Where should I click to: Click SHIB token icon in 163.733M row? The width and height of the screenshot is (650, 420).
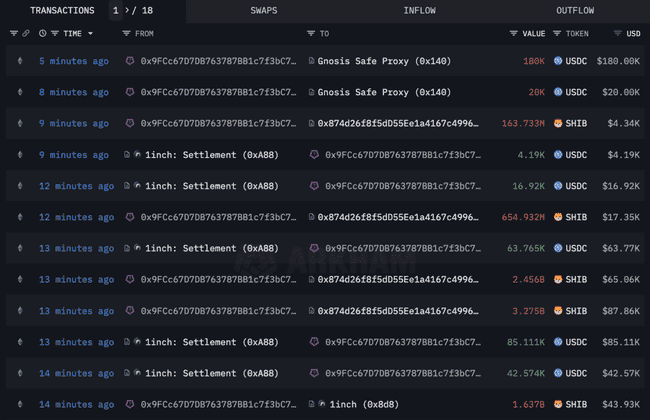[x=558, y=123]
